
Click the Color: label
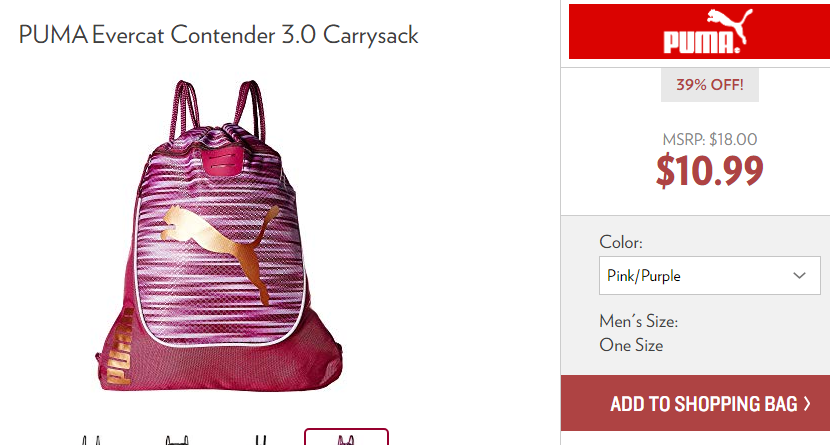(x=620, y=242)
